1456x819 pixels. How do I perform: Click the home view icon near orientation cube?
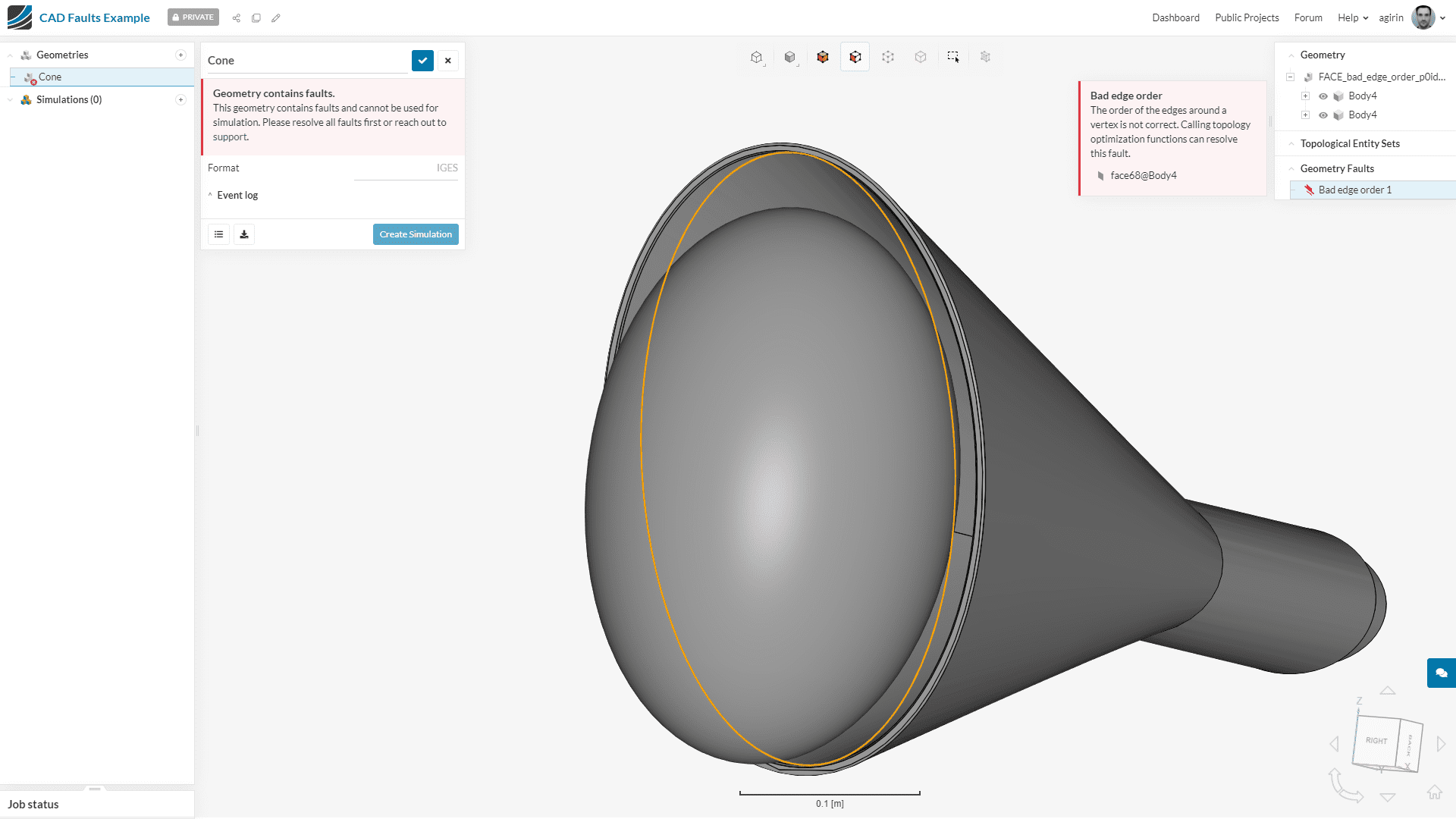pos(1434,792)
